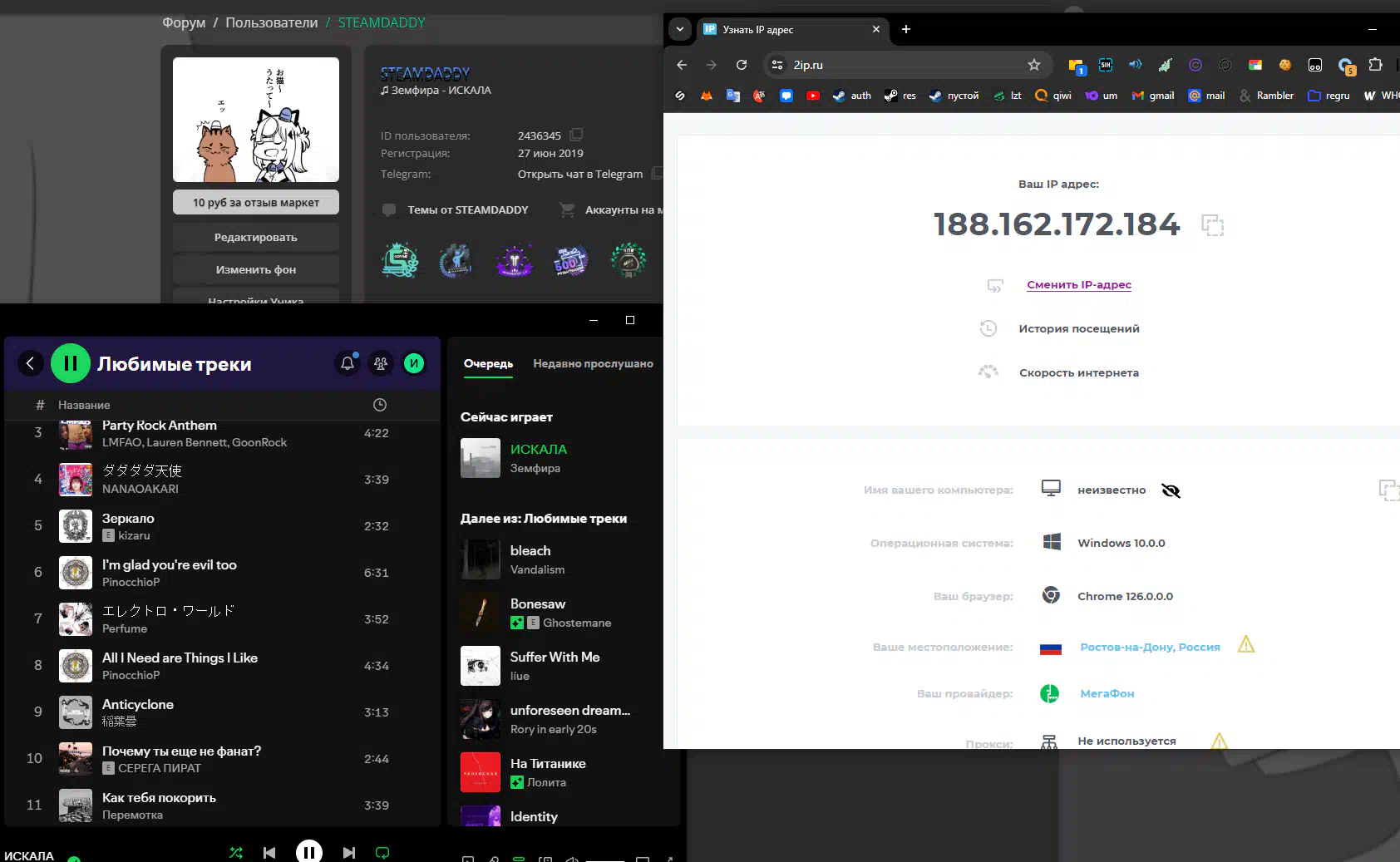The image size is (1400, 862).
Task: Open the volume speaker extension icon
Action: [x=1136, y=65]
